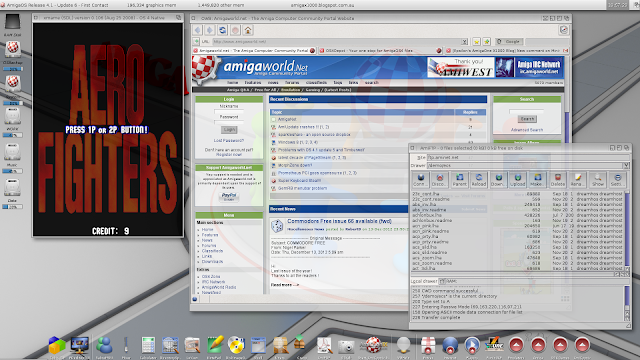Click the Login button on the website
The image size is (640, 360).
pos(229,130)
